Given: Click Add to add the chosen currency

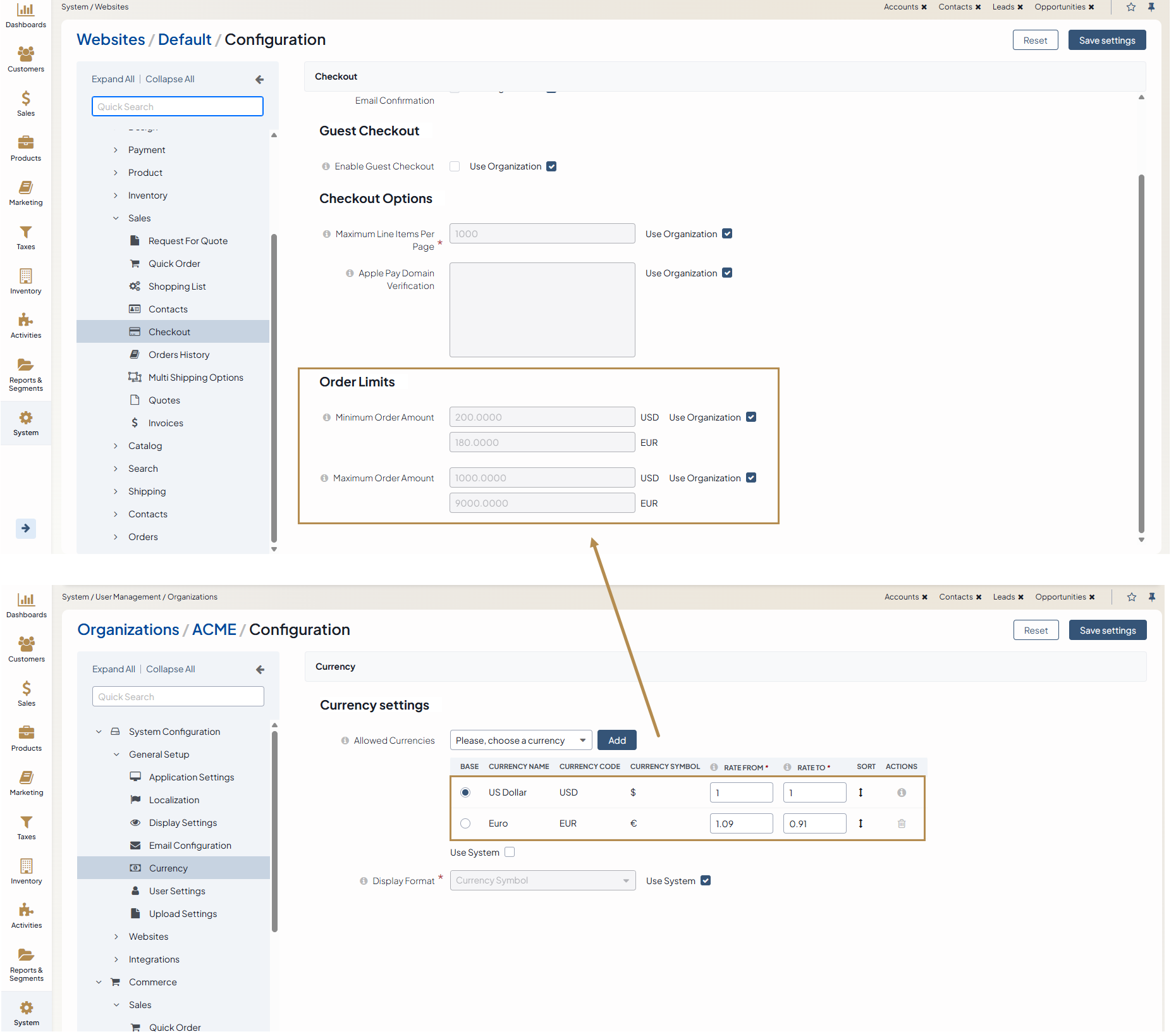Looking at the screenshot, I should pyautogui.click(x=617, y=740).
